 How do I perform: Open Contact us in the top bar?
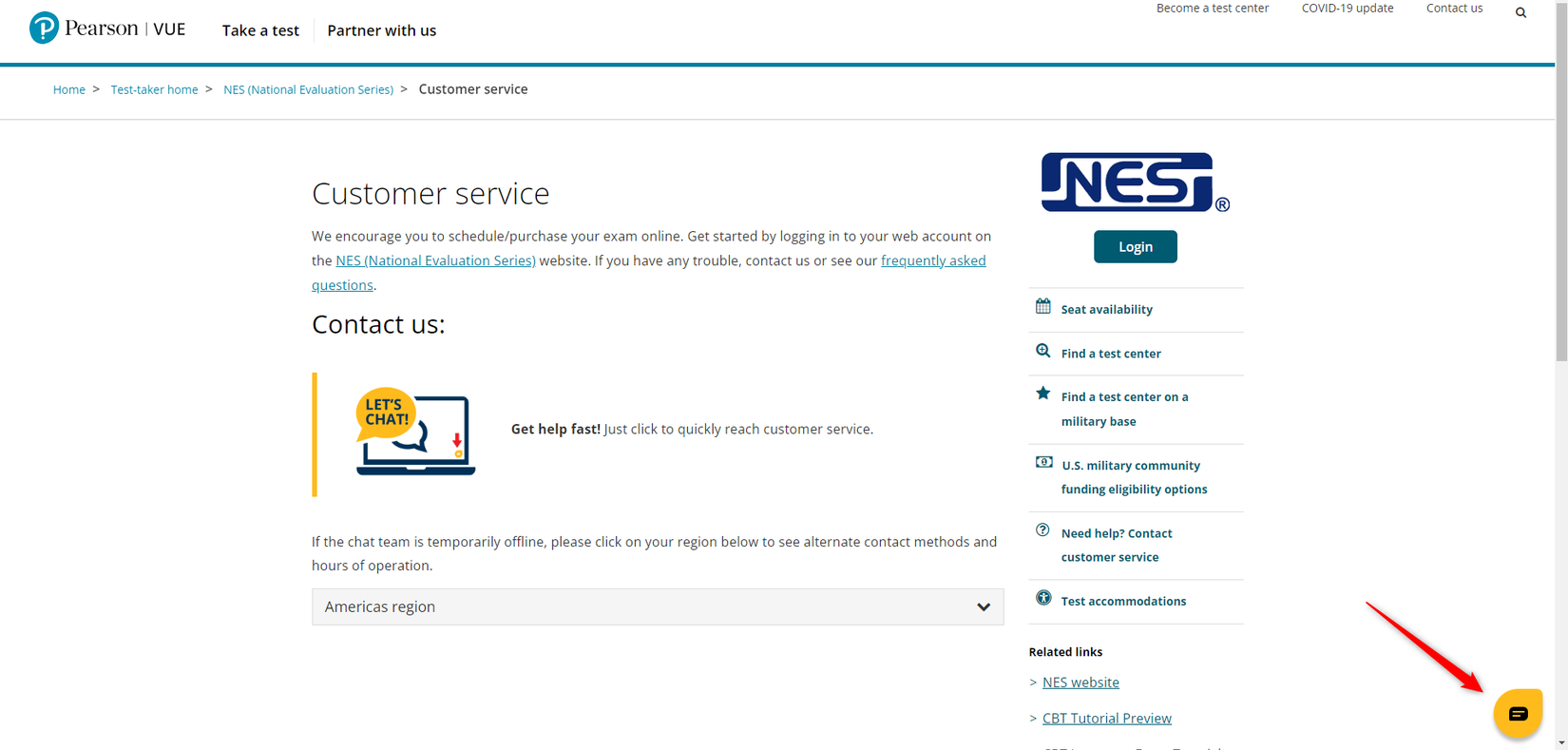click(1454, 9)
